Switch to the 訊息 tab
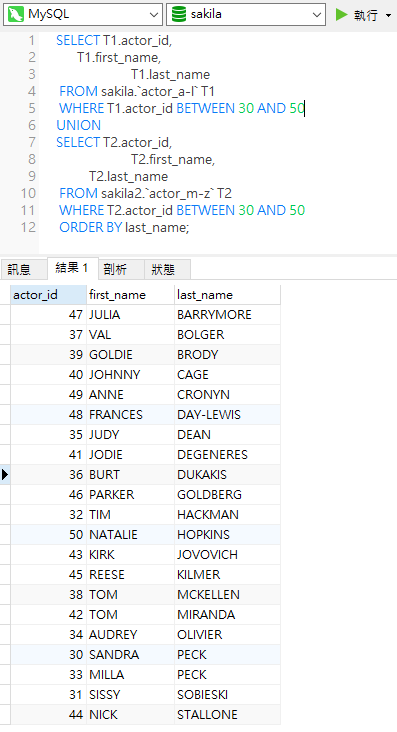Viewport: 397px width, 732px height. tap(19, 269)
